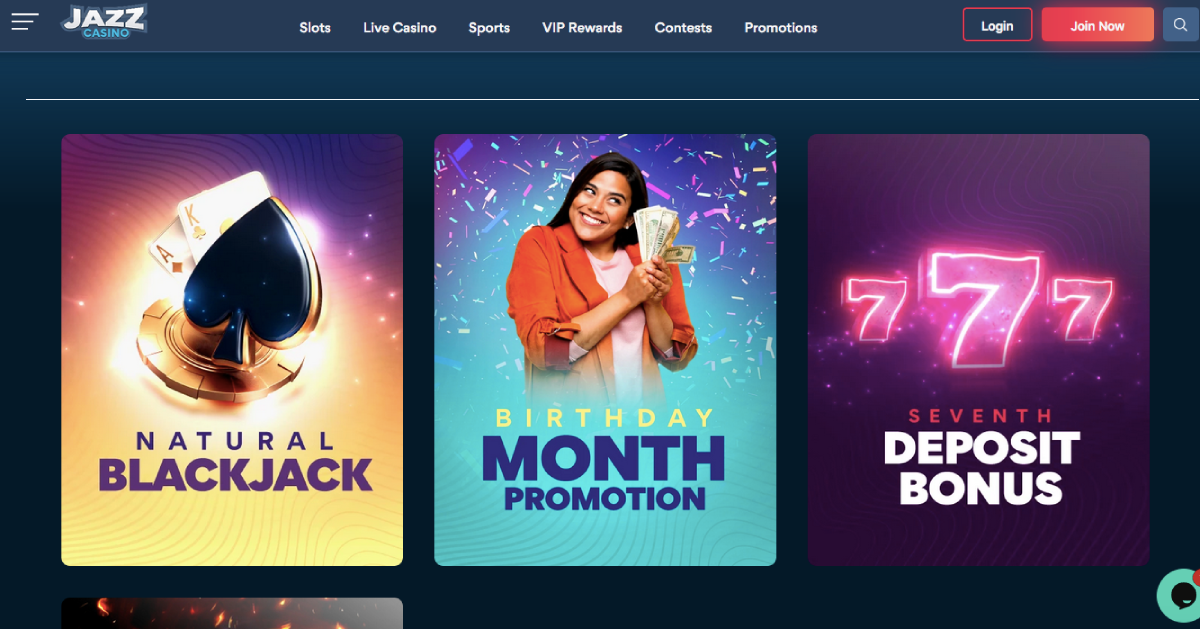Open the hamburger menu icon
The image size is (1200, 629).
pos(25,21)
